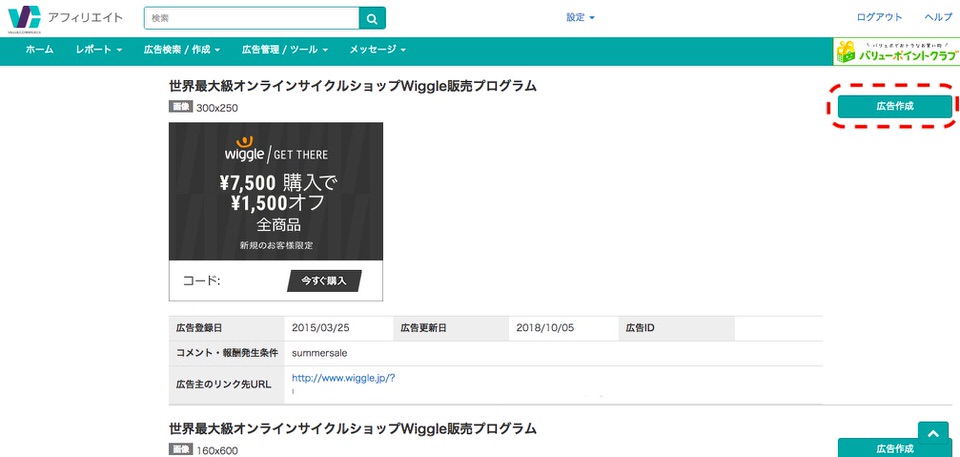Image resolution: width=960 pixels, height=457 pixels.
Task: Click the ログアウト link
Action: (879, 17)
